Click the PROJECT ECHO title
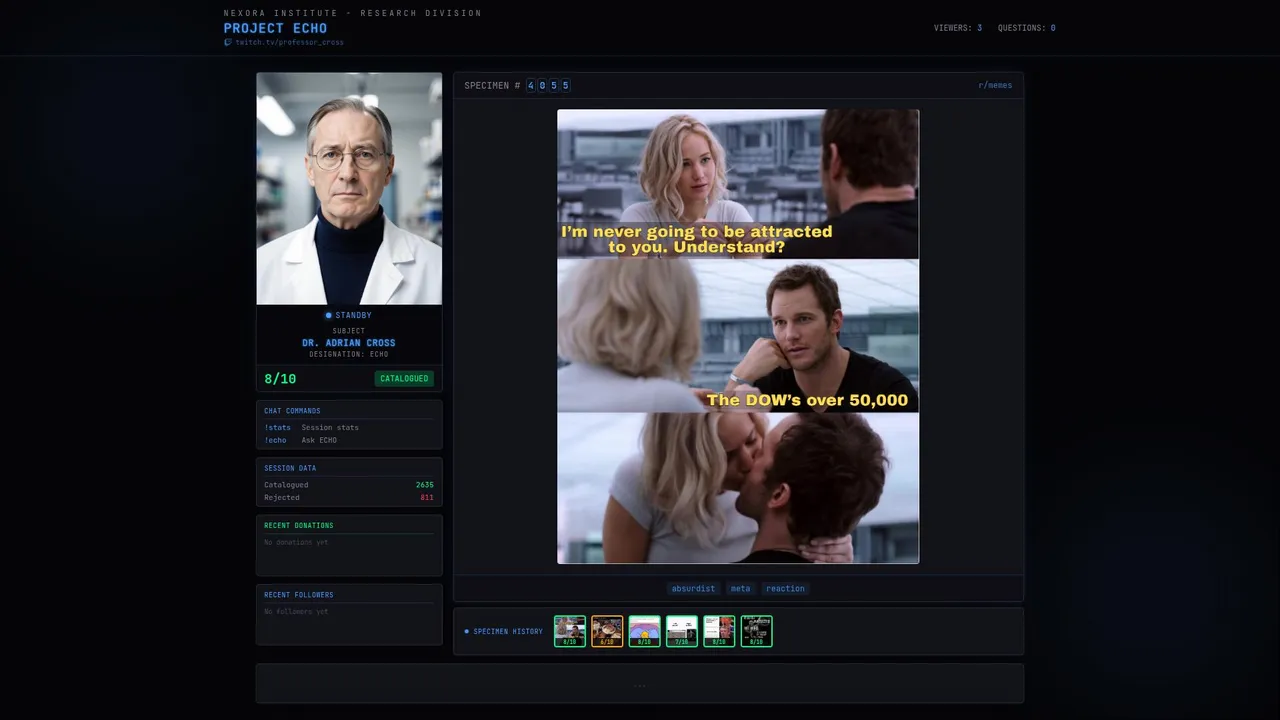Viewport: 1280px width, 720px height. (x=275, y=28)
